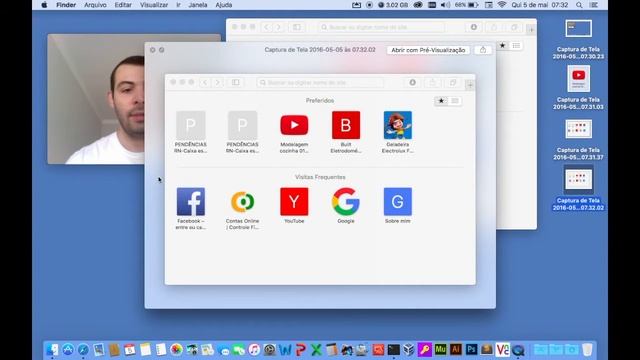
Task: Open the Apple menu
Action: pos(44,5)
